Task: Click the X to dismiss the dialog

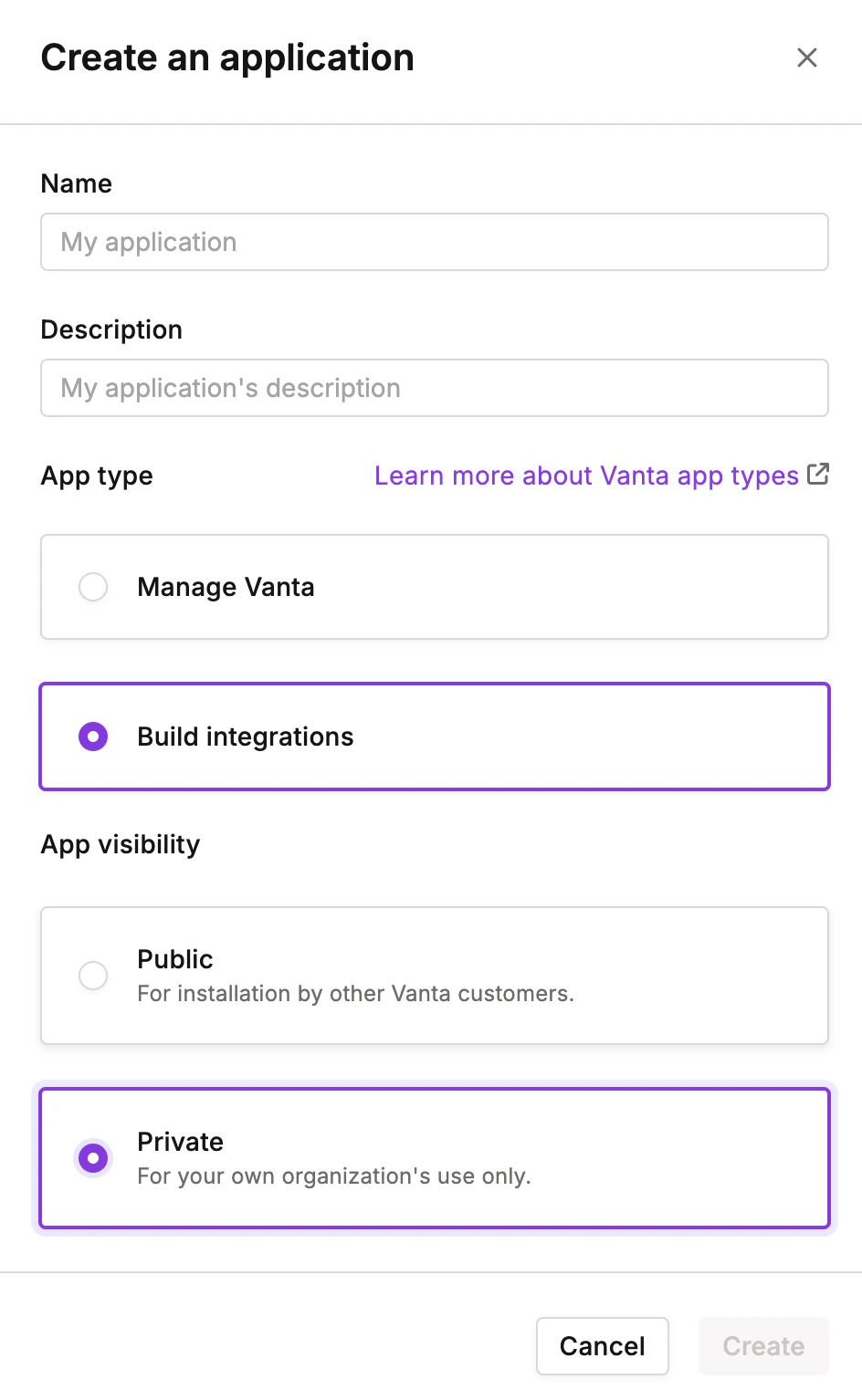Action: (x=807, y=57)
